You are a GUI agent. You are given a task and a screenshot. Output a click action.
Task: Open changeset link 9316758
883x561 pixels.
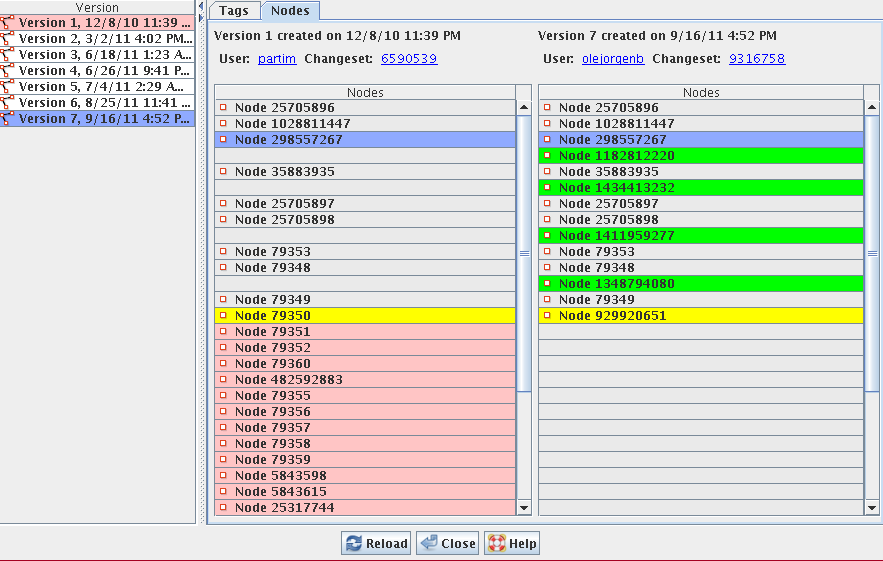[757, 59]
